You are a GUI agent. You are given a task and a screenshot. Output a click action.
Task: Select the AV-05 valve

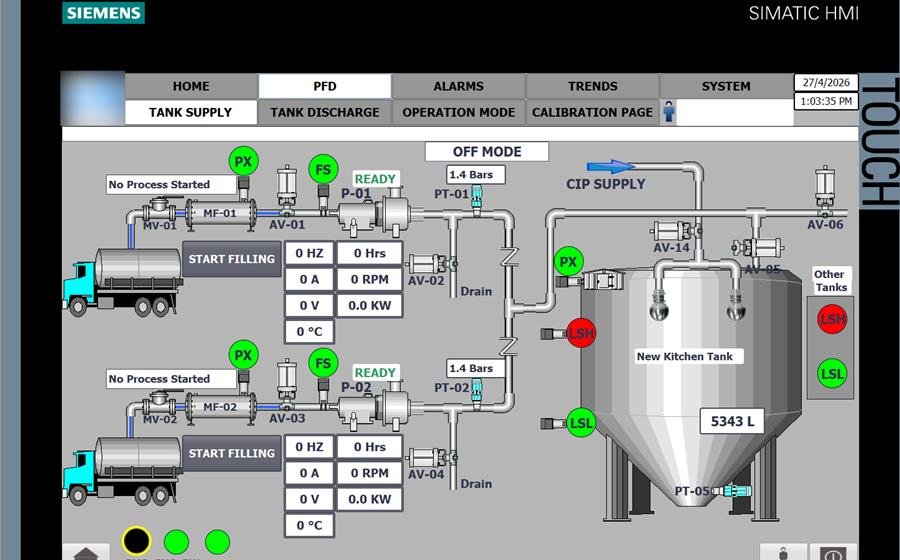point(758,248)
